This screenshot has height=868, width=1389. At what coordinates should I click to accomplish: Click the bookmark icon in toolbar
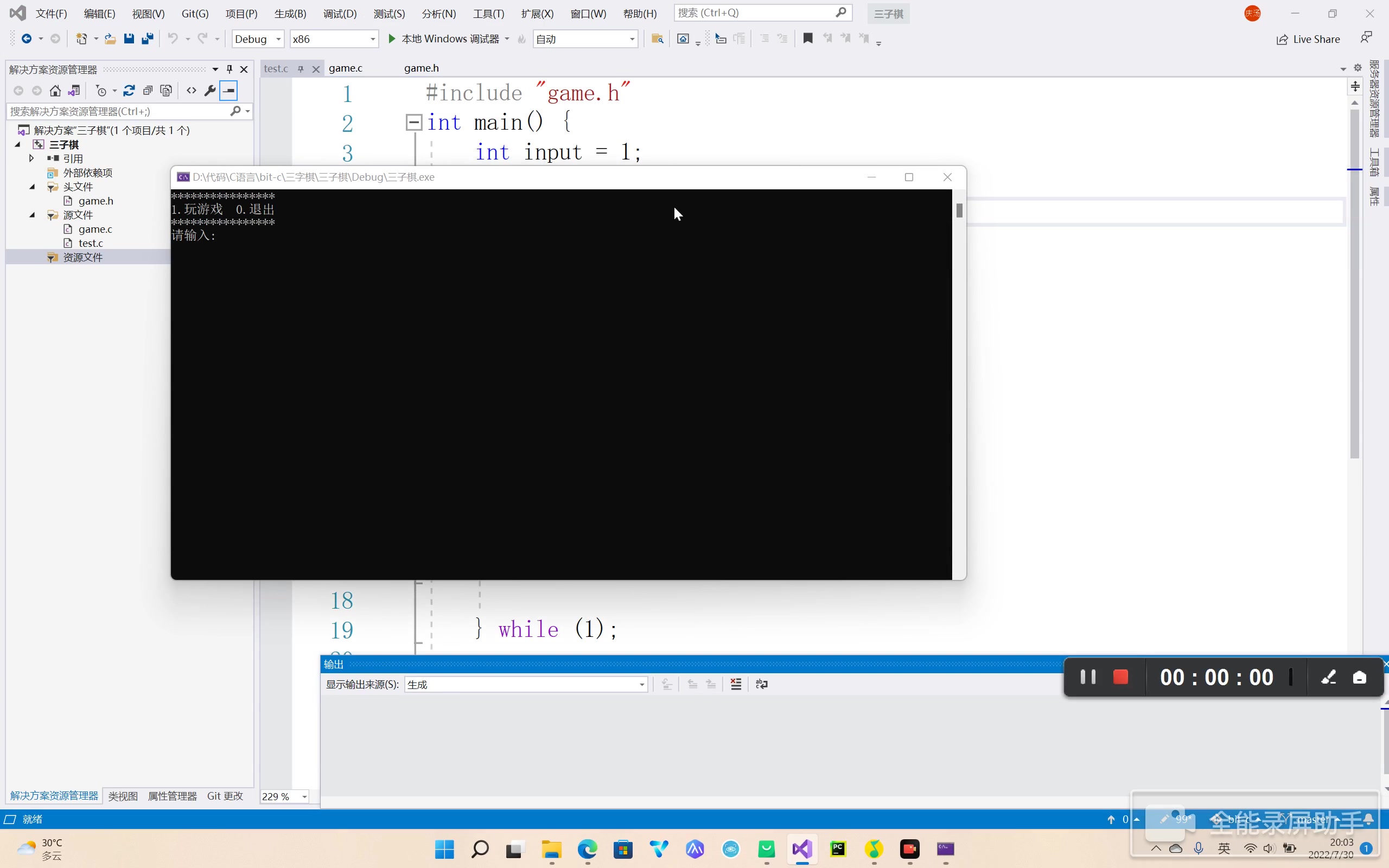[807, 39]
